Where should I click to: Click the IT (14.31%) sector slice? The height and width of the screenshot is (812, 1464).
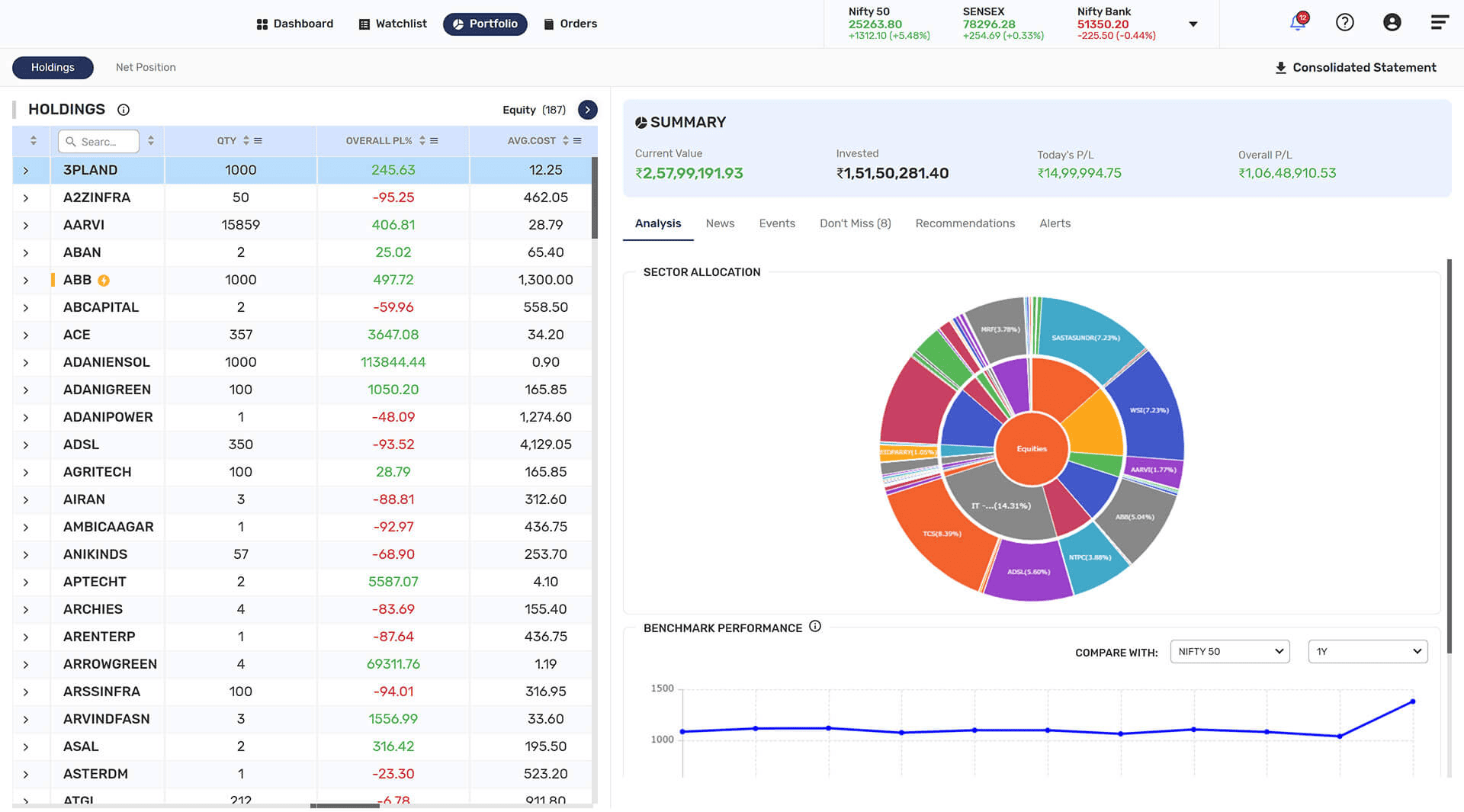point(1001,506)
